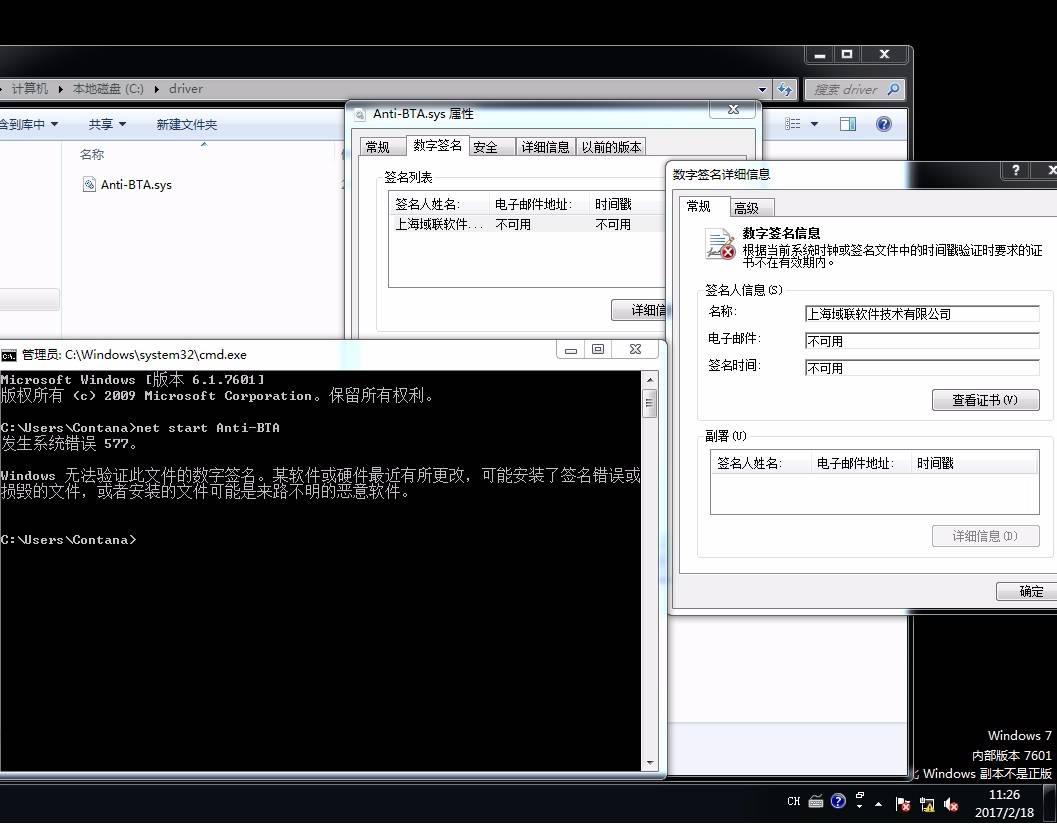Click 签名人姓名 column header in signature list
The width and height of the screenshot is (1057, 824).
coord(438,204)
